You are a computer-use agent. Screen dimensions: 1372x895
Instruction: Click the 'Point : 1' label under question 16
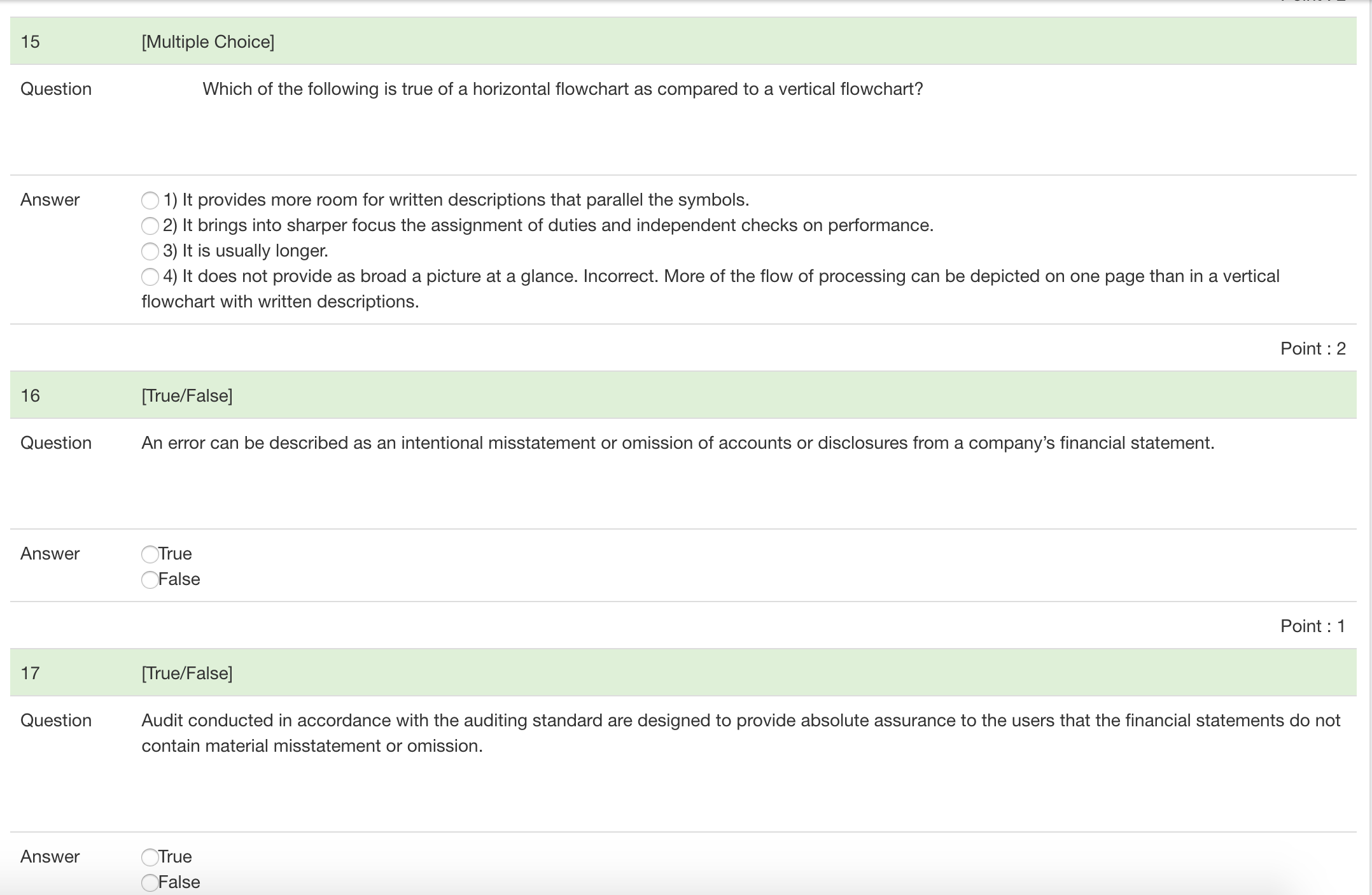click(1312, 626)
